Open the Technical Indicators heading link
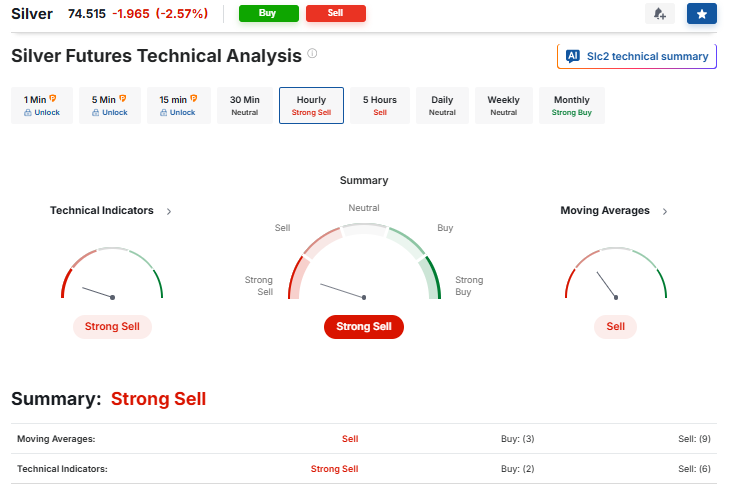The image size is (740, 487). tap(102, 210)
